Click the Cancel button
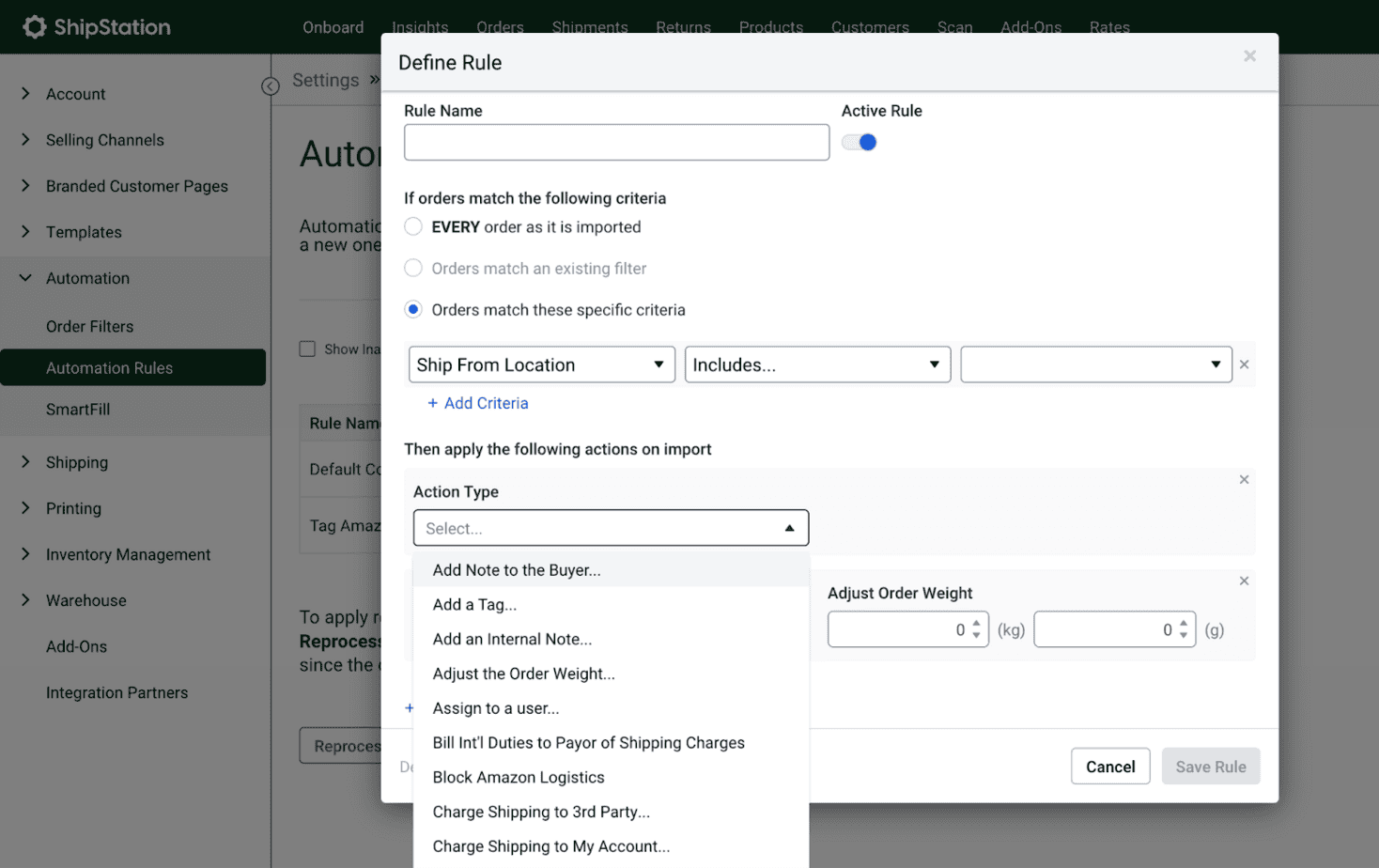The width and height of the screenshot is (1379, 868). pos(1109,767)
